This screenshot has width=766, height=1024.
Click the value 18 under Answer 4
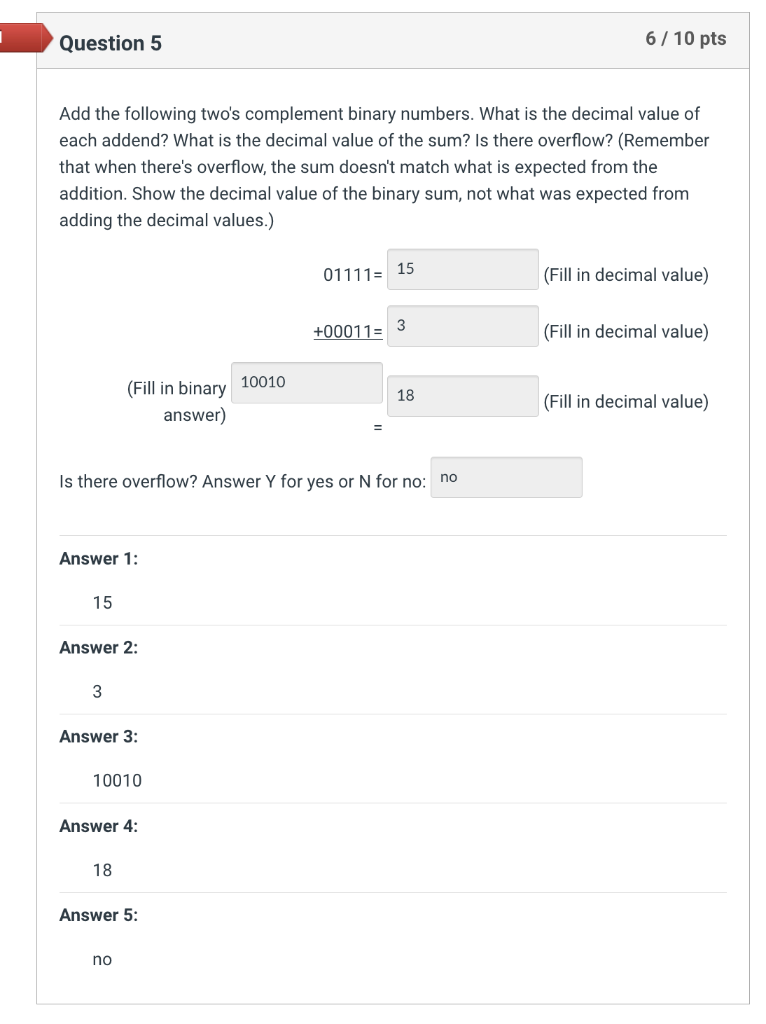102,870
